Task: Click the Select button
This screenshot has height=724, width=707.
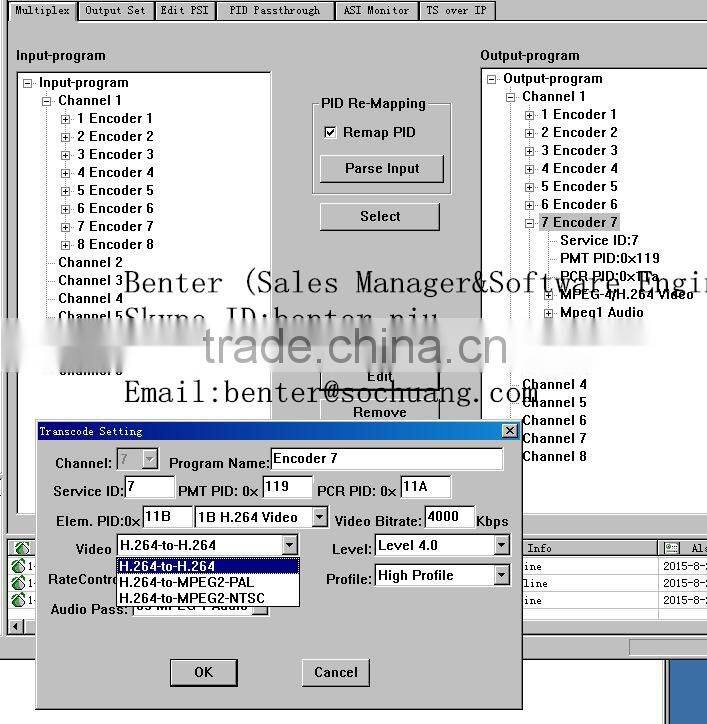Action: [x=380, y=217]
